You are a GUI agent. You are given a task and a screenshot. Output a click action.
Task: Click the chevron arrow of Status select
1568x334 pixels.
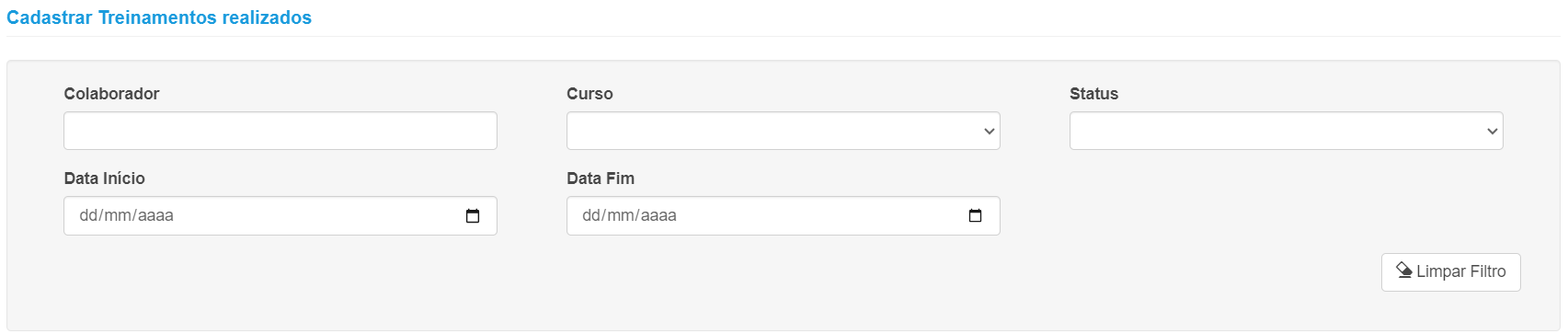coord(1493,132)
